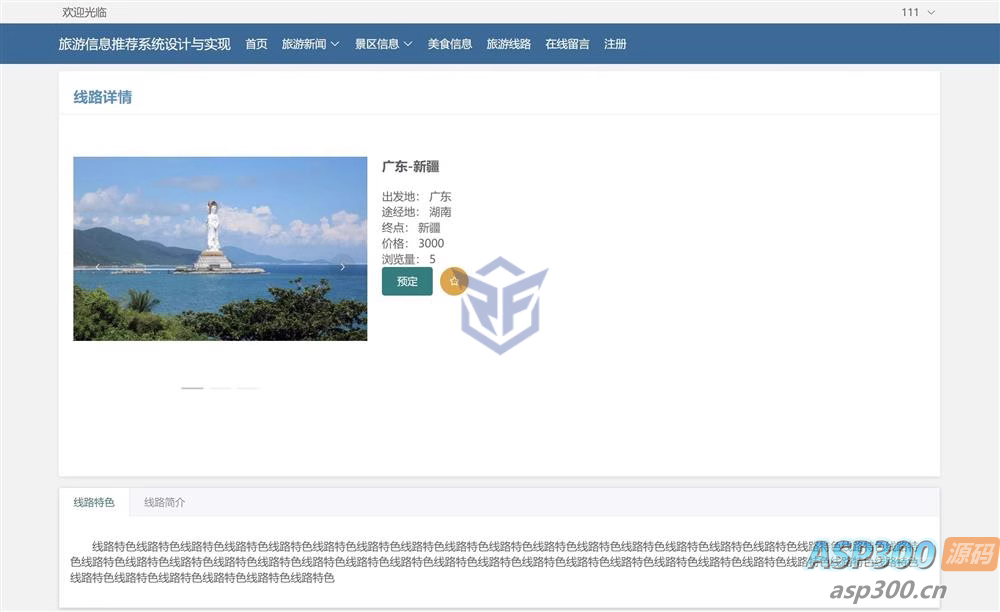Image resolution: width=1000 pixels, height=612 pixels.
Task: Click the 欢迎光临 welcome text
Action: [x=84, y=12]
